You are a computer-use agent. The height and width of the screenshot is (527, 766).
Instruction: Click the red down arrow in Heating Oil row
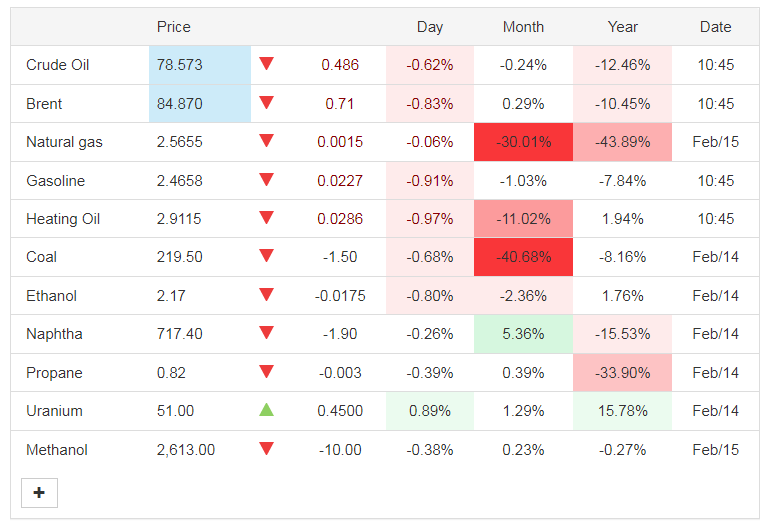click(x=266, y=218)
